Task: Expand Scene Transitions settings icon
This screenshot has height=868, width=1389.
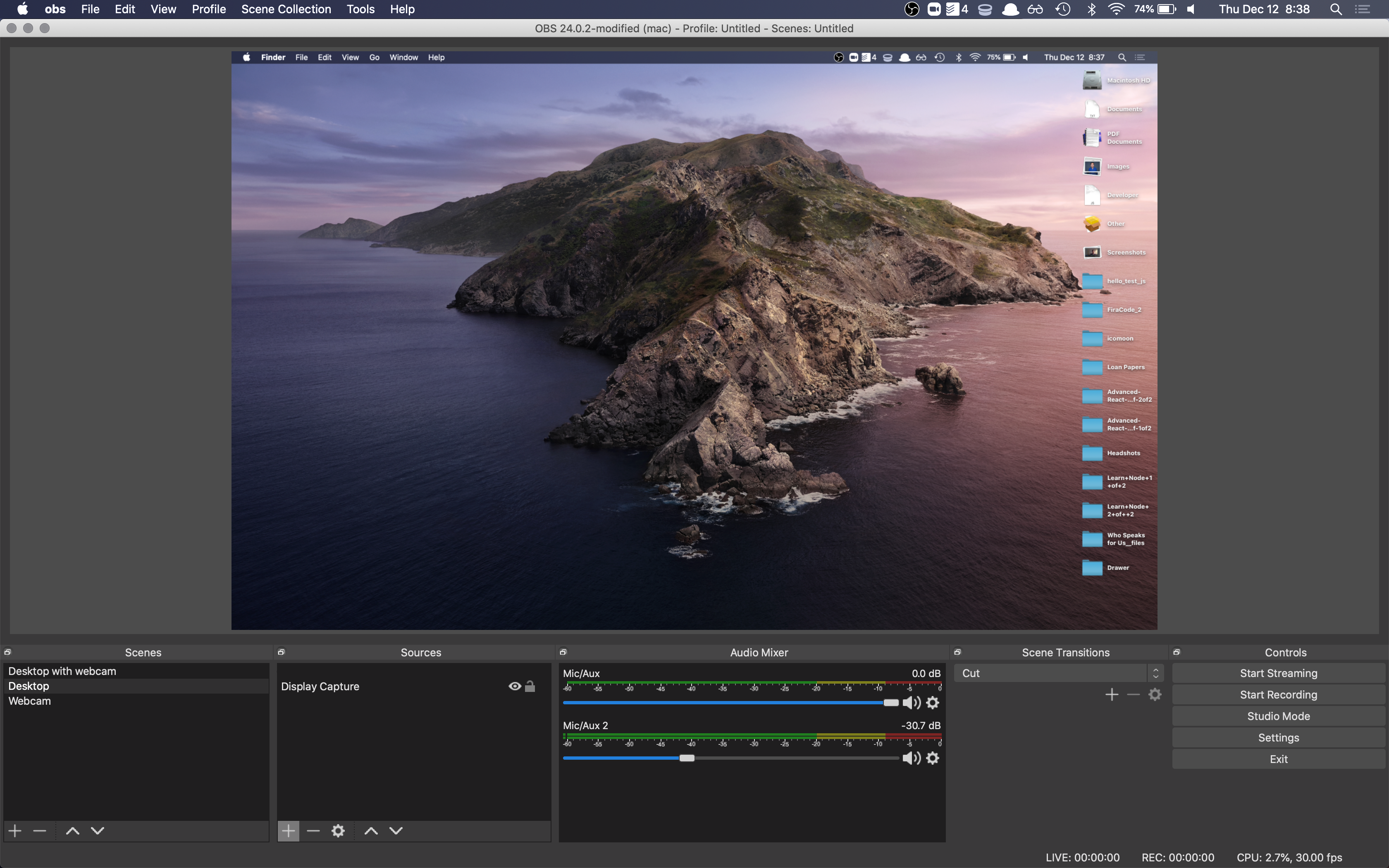Action: [1155, 694]
